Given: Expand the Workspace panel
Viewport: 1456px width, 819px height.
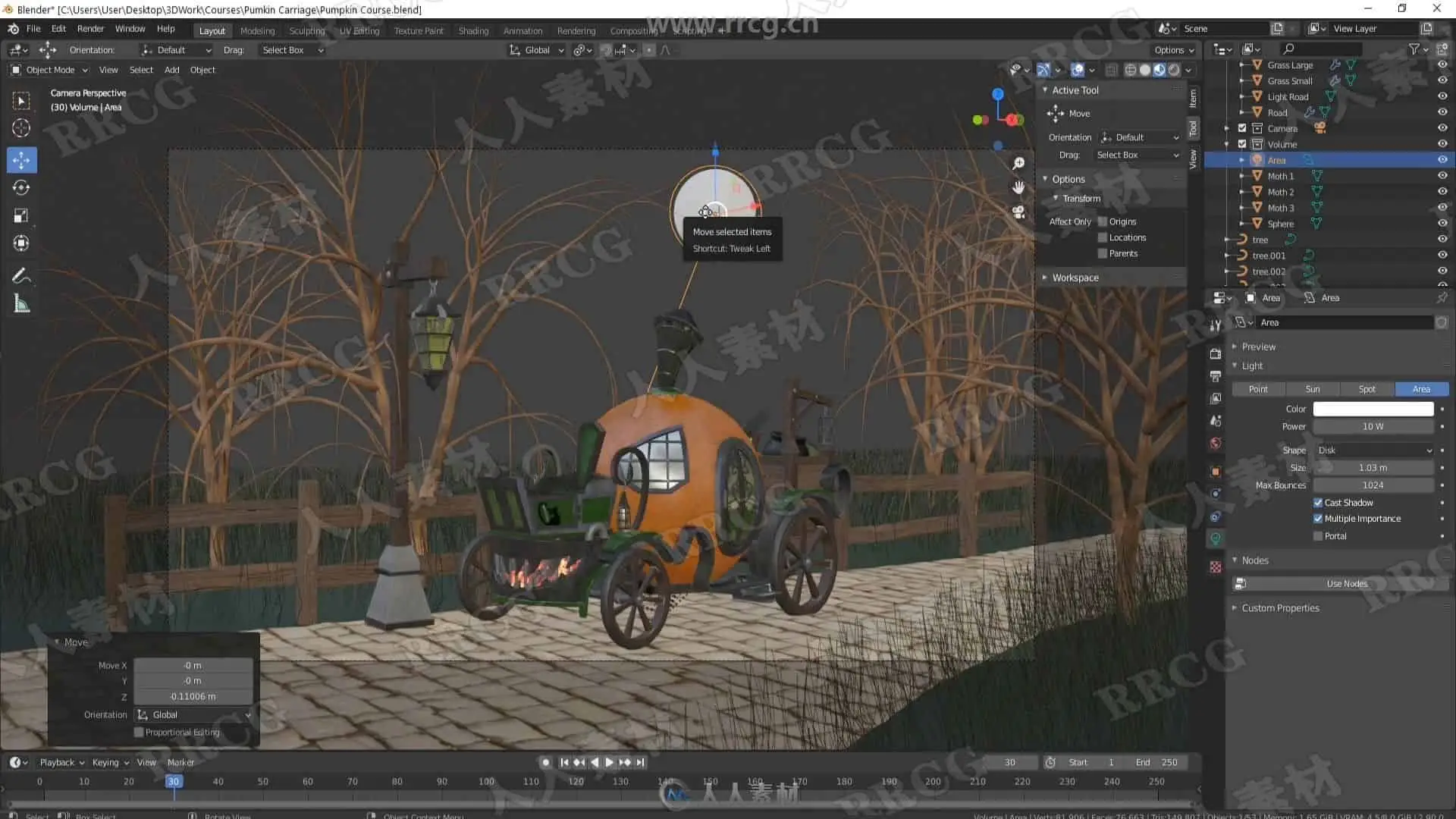Looking at the screenshot, I should coord(1075,278).
